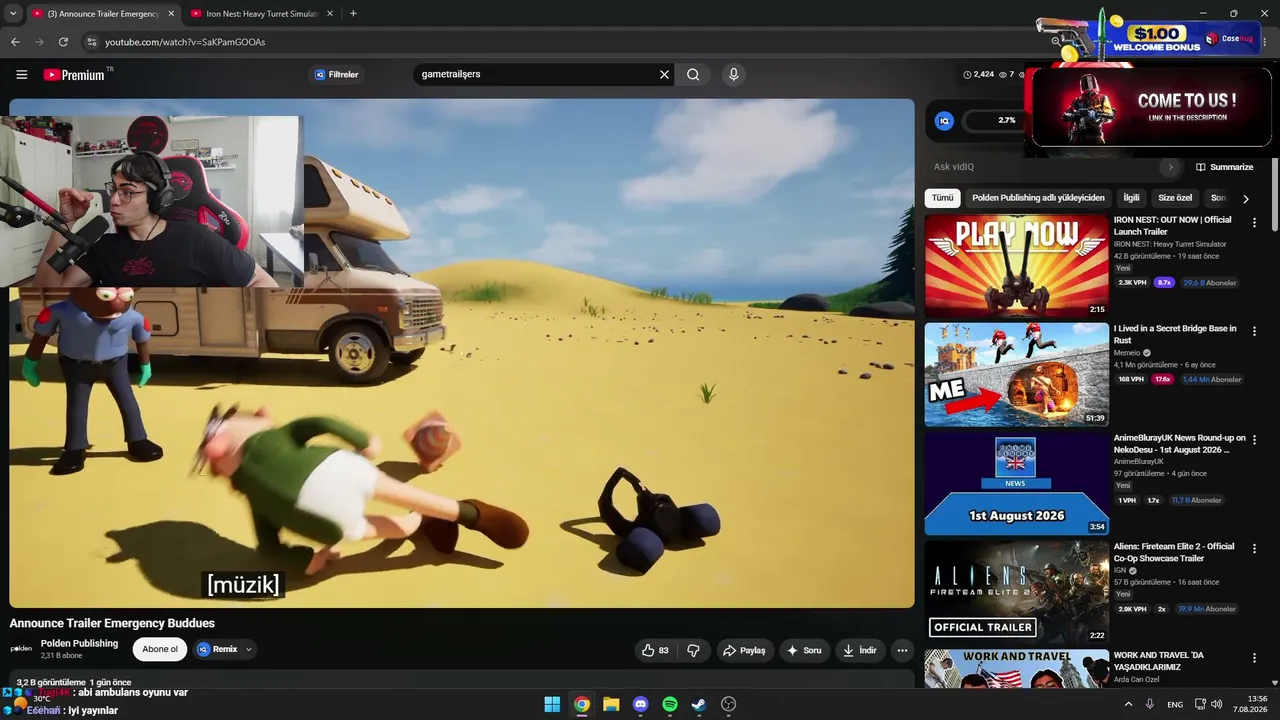Open Aliens Fireteam Elite 2 thumbnail

(1016, 593)
